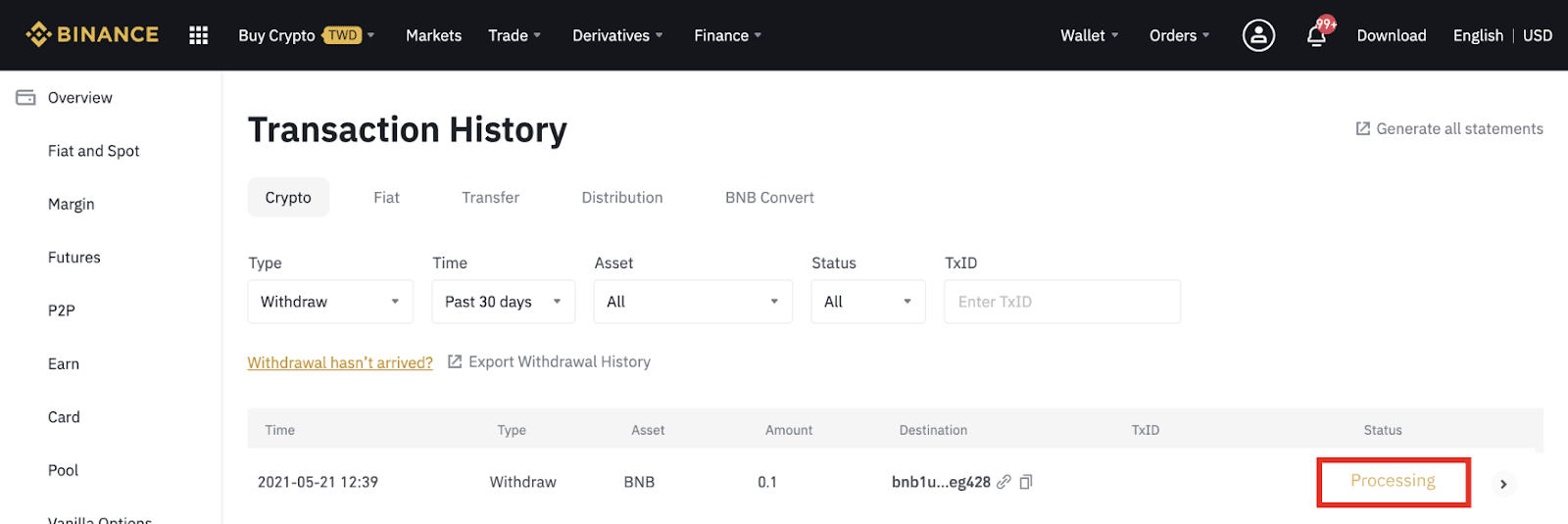Expand the Asset filter dropdown
The height and width of the screenshot is (524, 1568).
692,302
